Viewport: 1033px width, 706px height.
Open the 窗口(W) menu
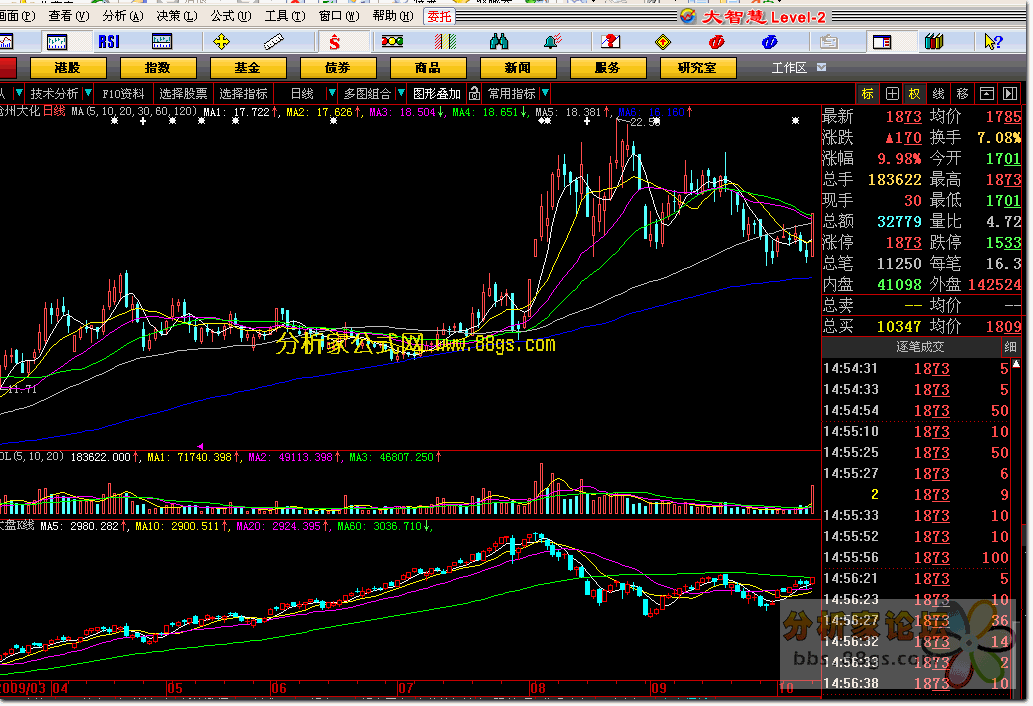339,16
